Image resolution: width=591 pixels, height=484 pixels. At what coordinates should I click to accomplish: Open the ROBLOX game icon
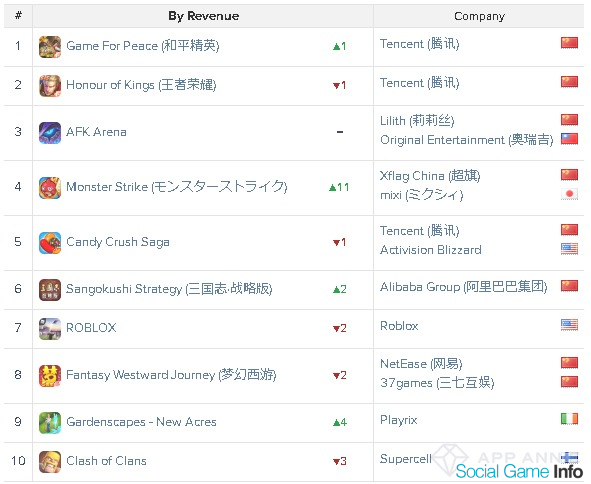[x=50, y=329]
